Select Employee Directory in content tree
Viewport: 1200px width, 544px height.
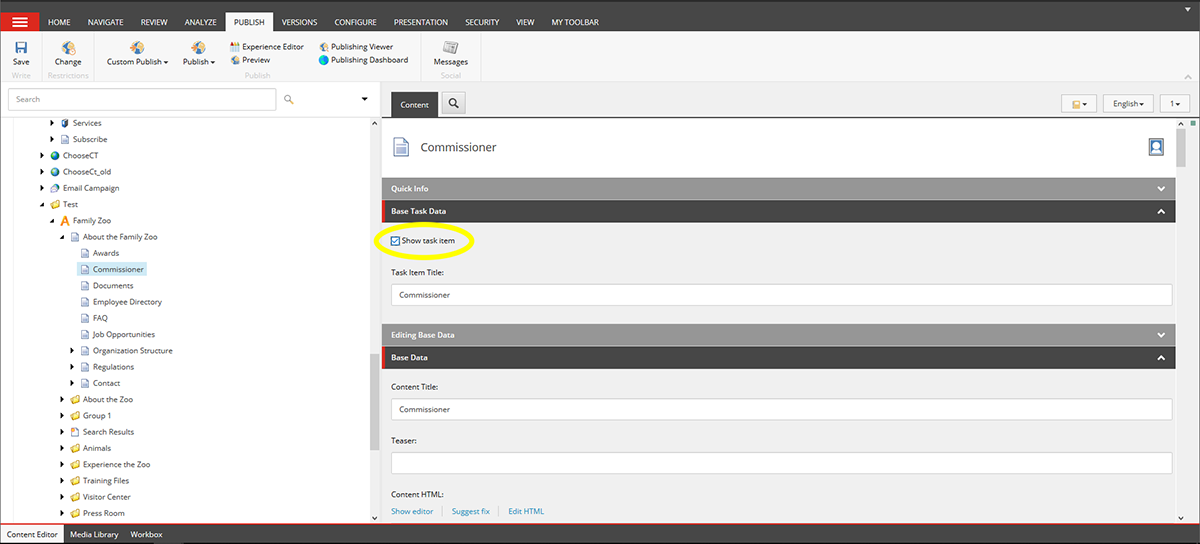[x=127, y=302]
